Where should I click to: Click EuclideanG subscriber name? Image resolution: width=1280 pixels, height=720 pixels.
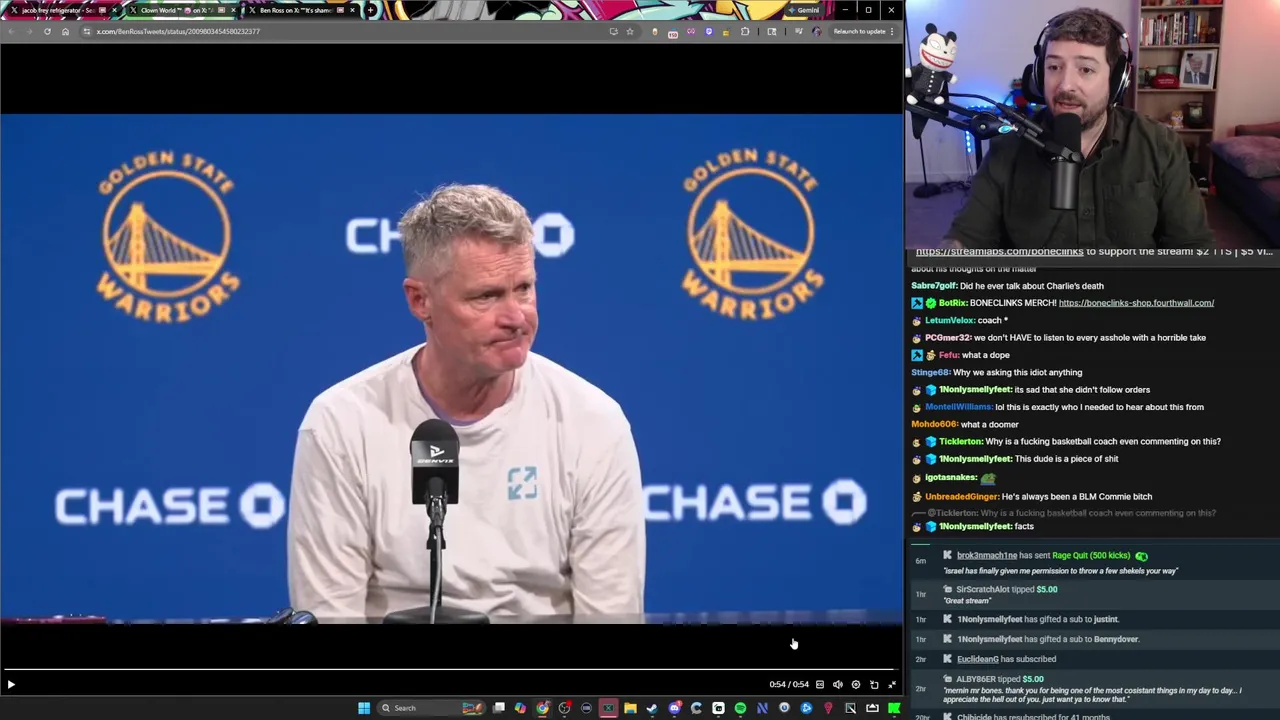coord(978,660)
